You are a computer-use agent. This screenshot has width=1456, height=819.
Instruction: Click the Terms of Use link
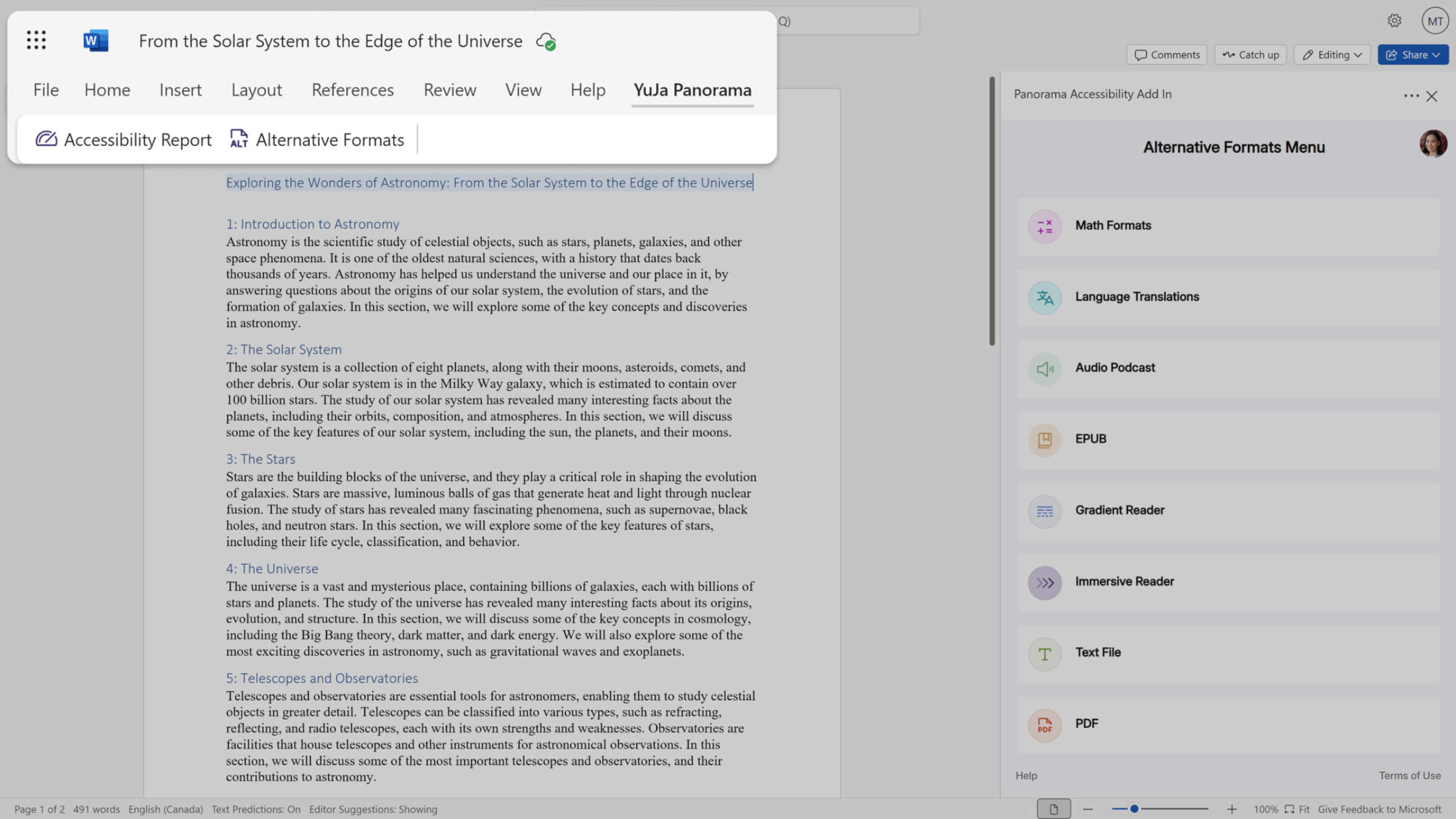pyautogui.click(x=1409, y=775)
